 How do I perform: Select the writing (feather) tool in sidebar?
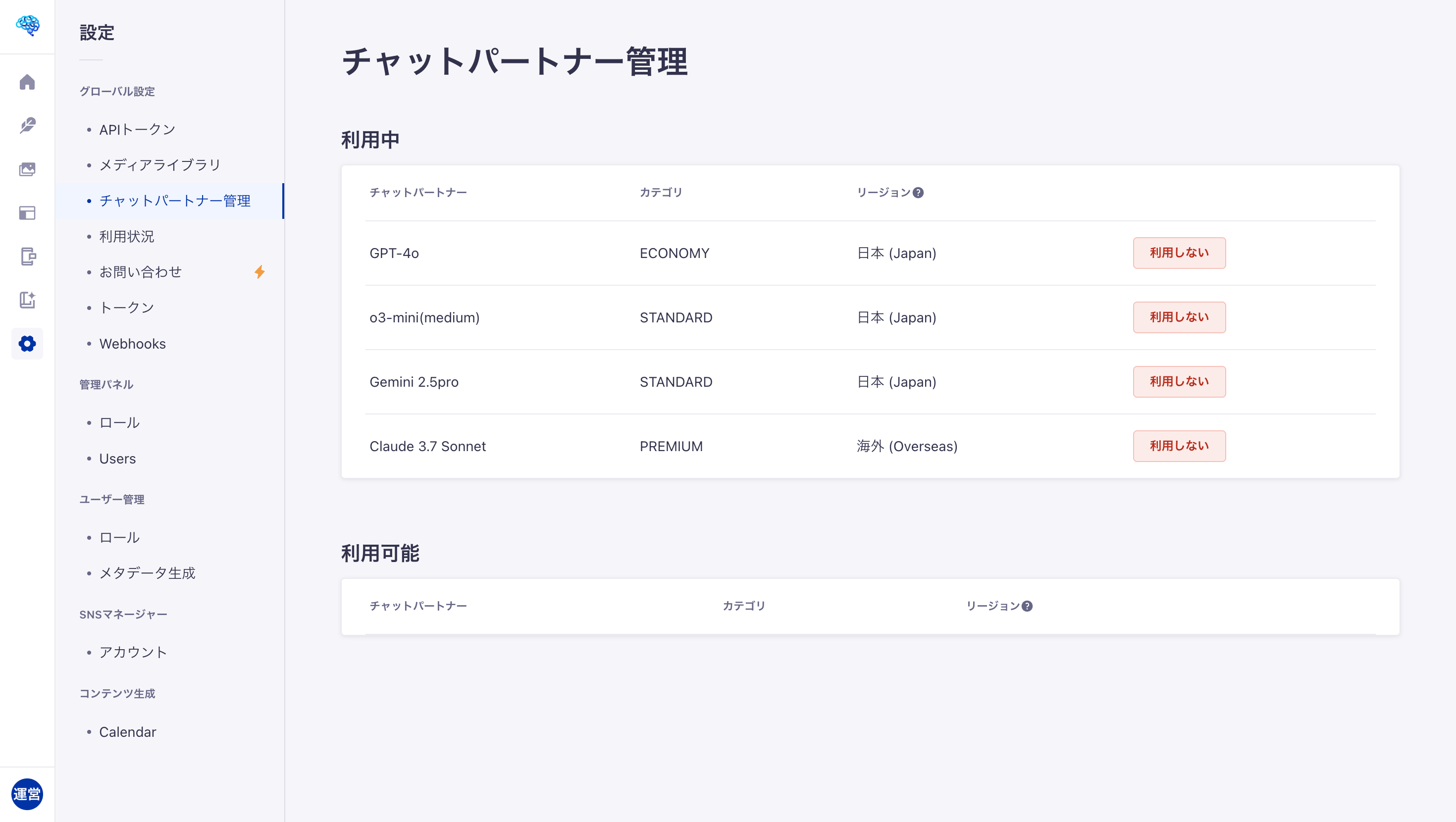click(x=27, y=126)
